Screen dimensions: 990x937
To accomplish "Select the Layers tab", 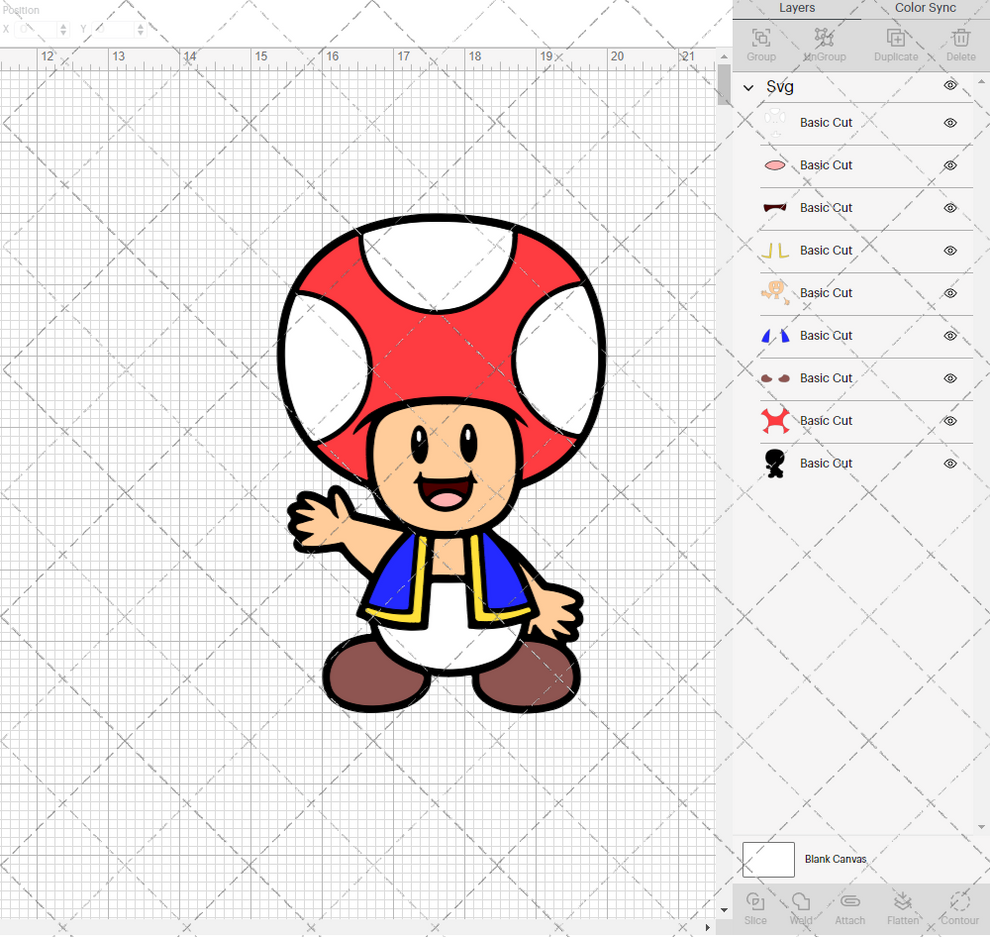I will click(797, 8).
